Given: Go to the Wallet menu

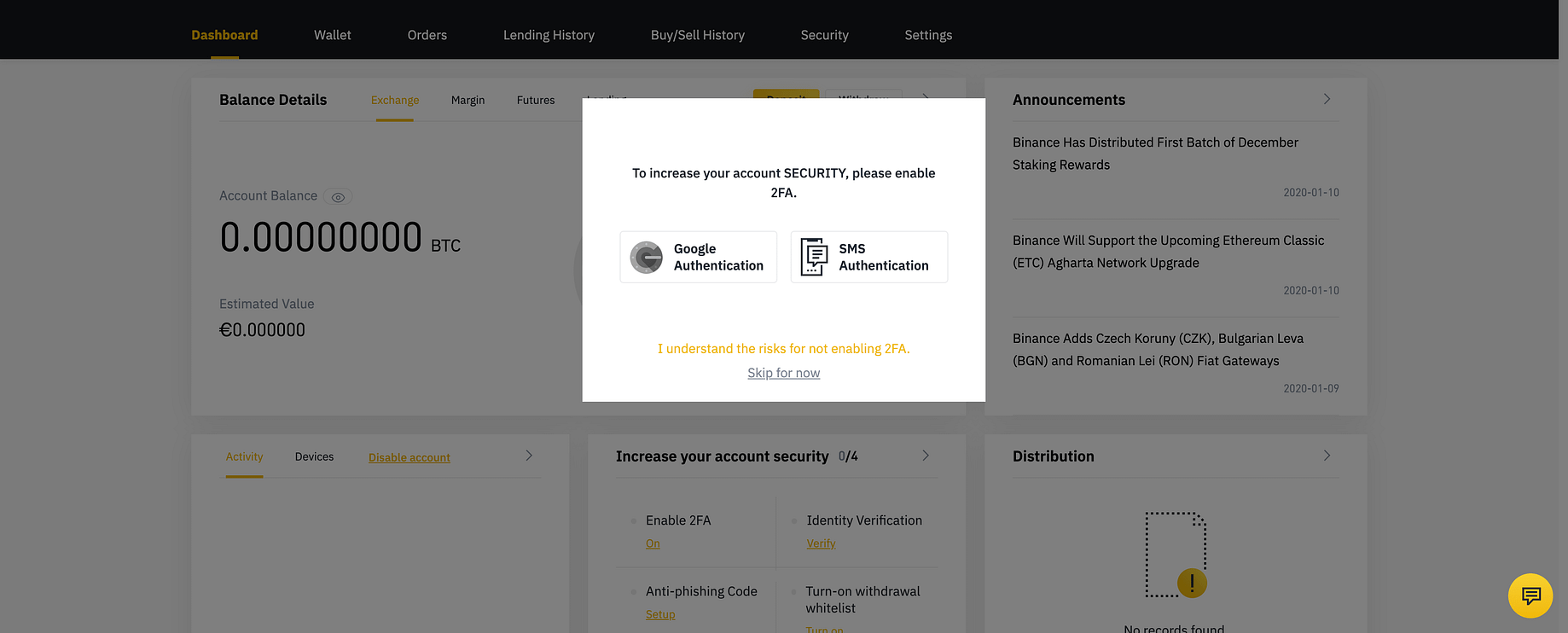Looking at the screenshot, I should [333, 35].
